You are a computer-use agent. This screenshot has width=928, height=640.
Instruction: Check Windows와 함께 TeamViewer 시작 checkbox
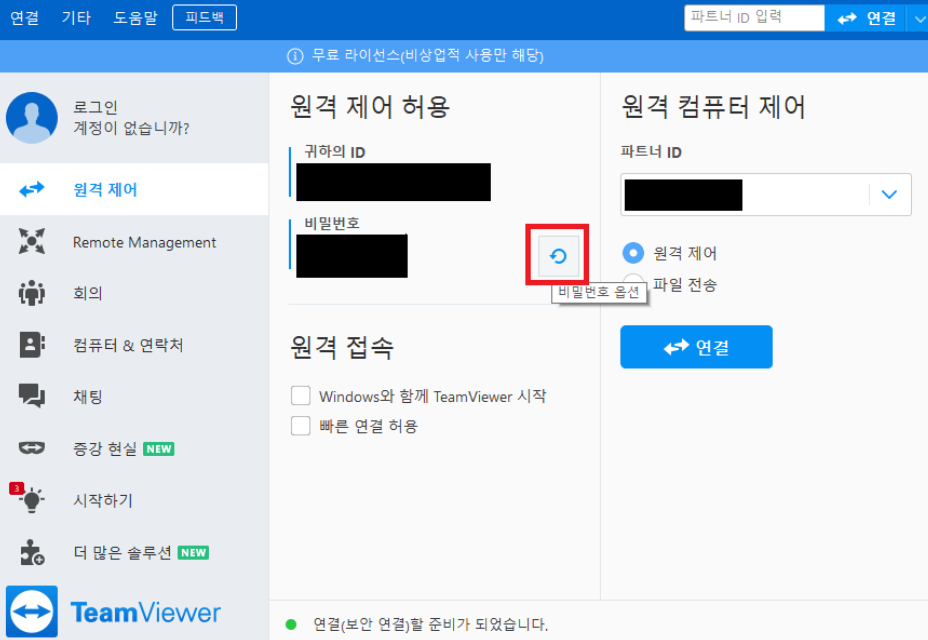point(301,395)
